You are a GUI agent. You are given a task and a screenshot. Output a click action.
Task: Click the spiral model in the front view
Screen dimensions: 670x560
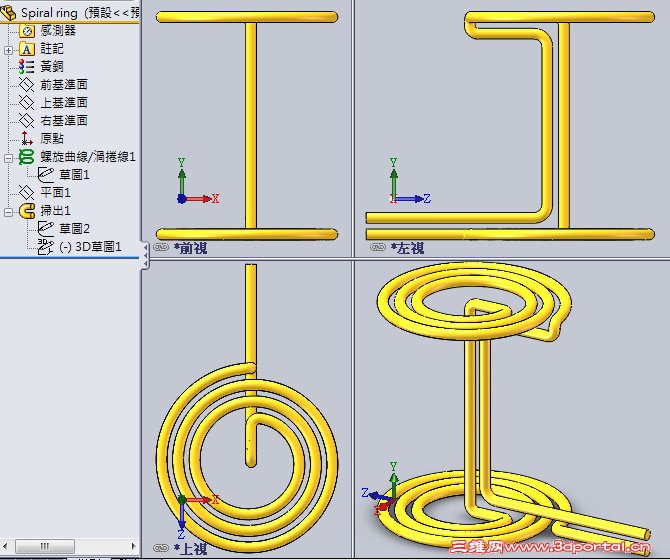(x=251, y=124)
